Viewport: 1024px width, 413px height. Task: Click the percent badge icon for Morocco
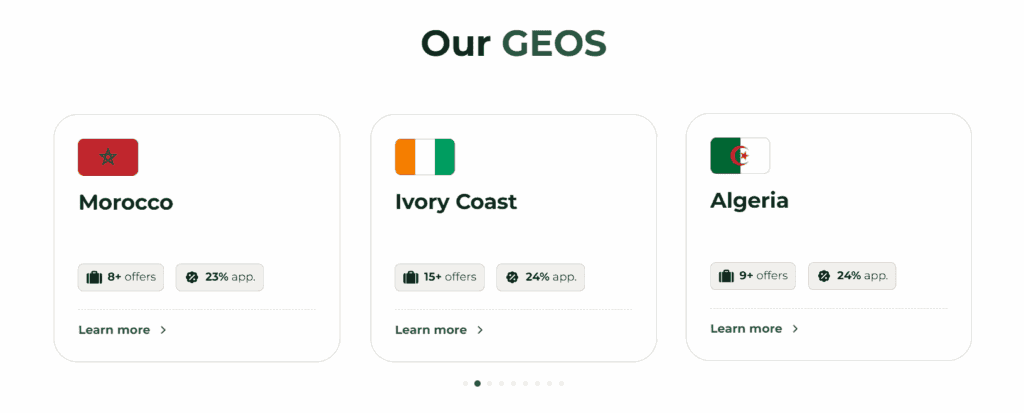tap(192, 277)
